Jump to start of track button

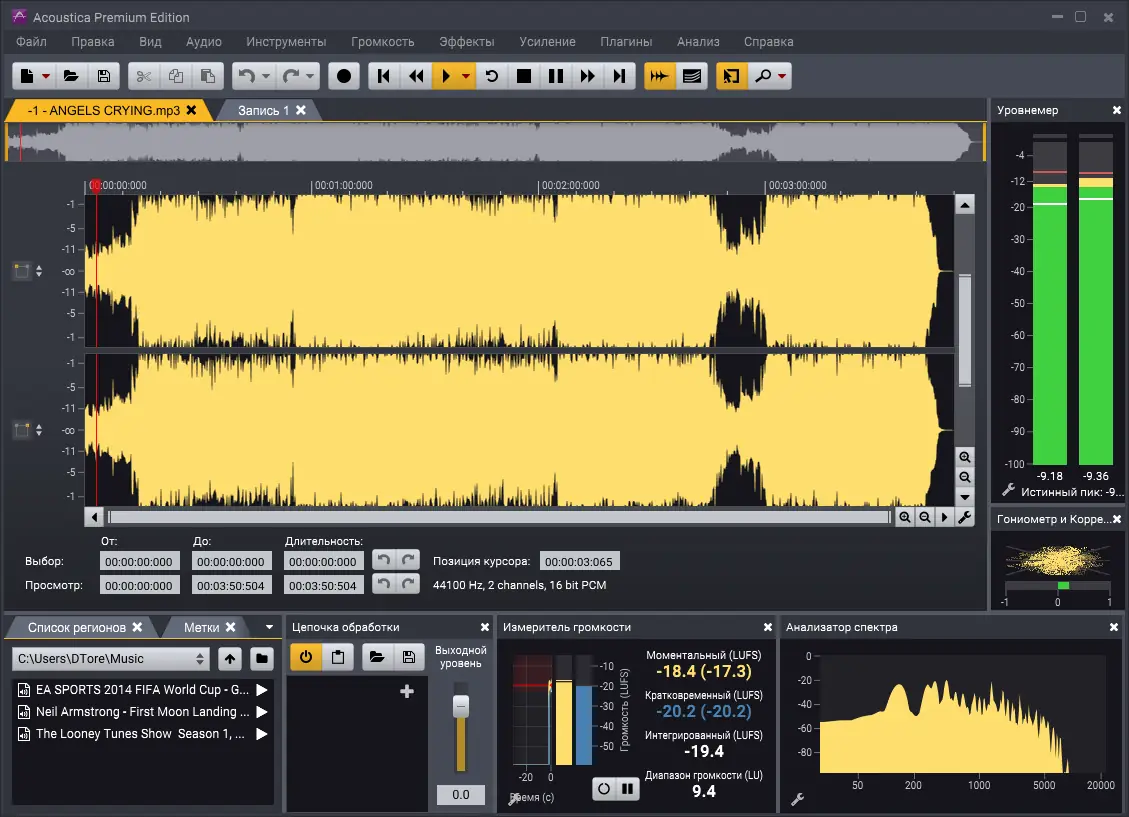(x=384, y=76)
